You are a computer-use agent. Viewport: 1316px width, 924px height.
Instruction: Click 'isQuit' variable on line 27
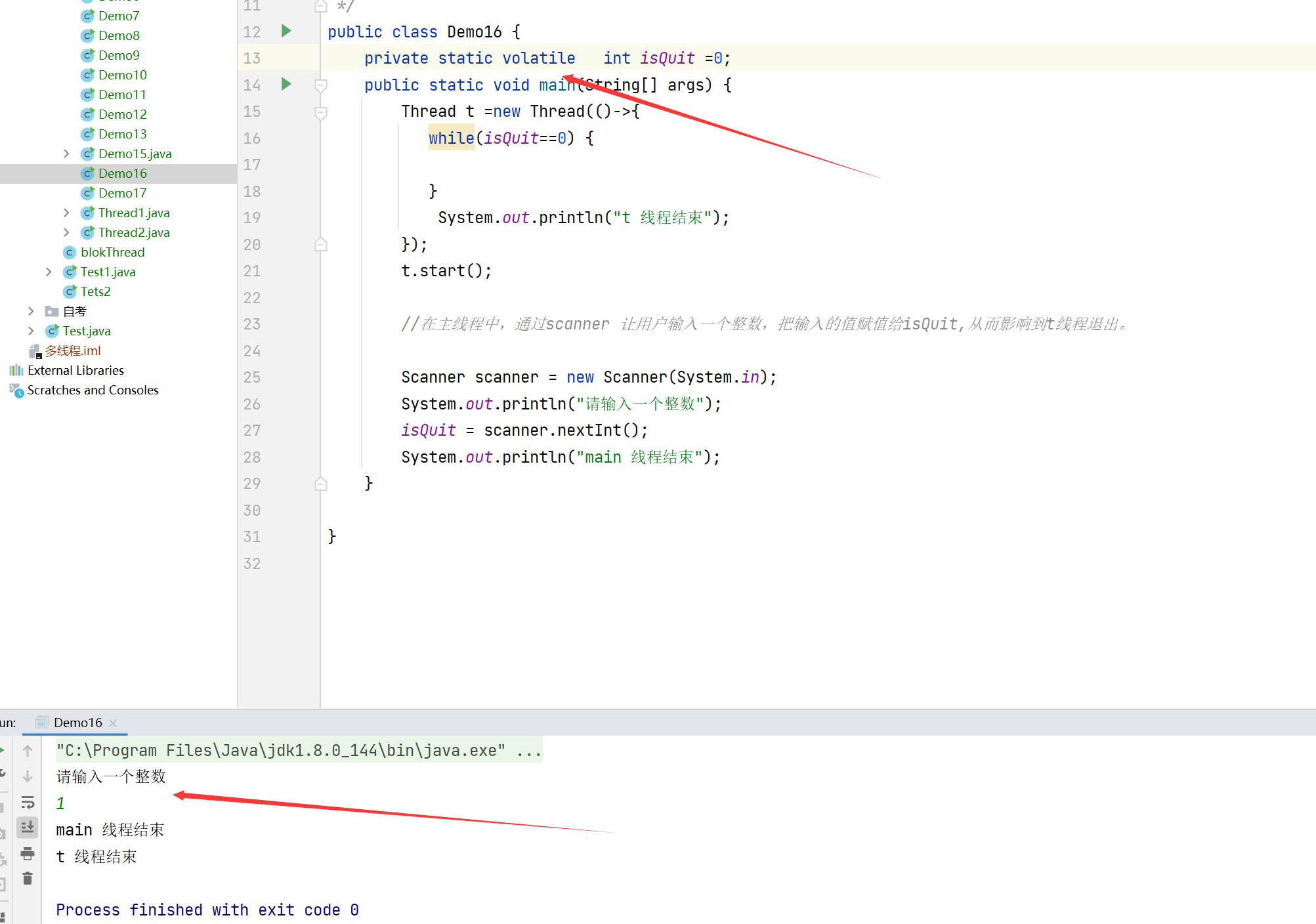tap(429, 430)
